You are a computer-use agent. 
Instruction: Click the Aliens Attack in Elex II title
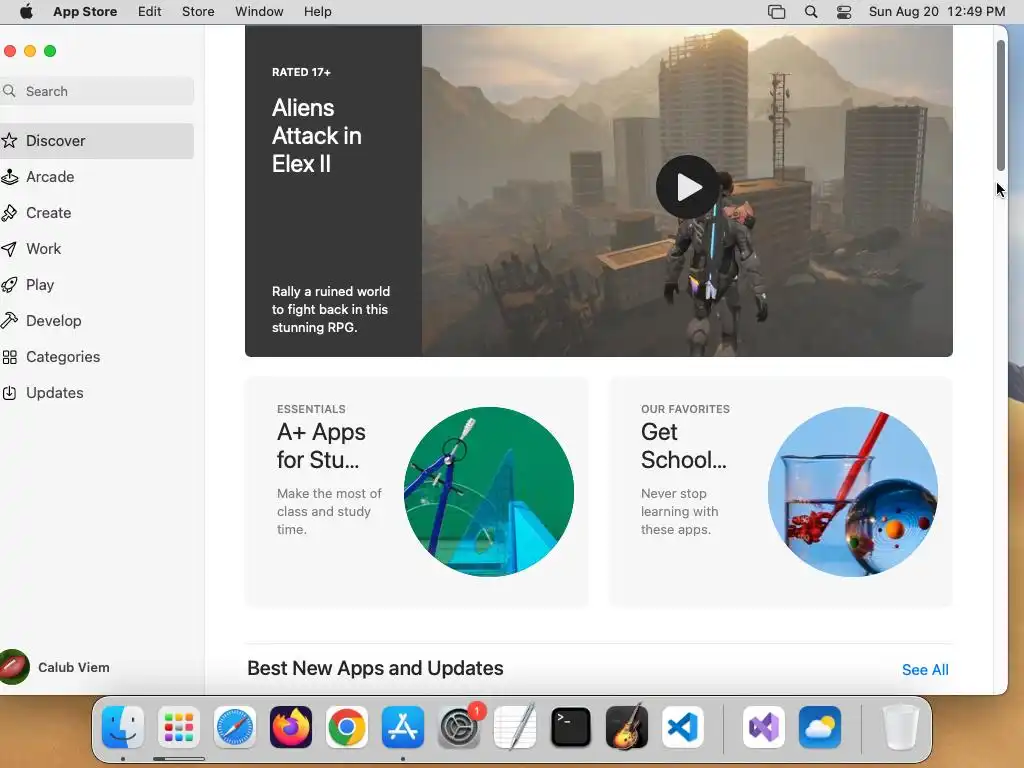(x=317, y=136)
